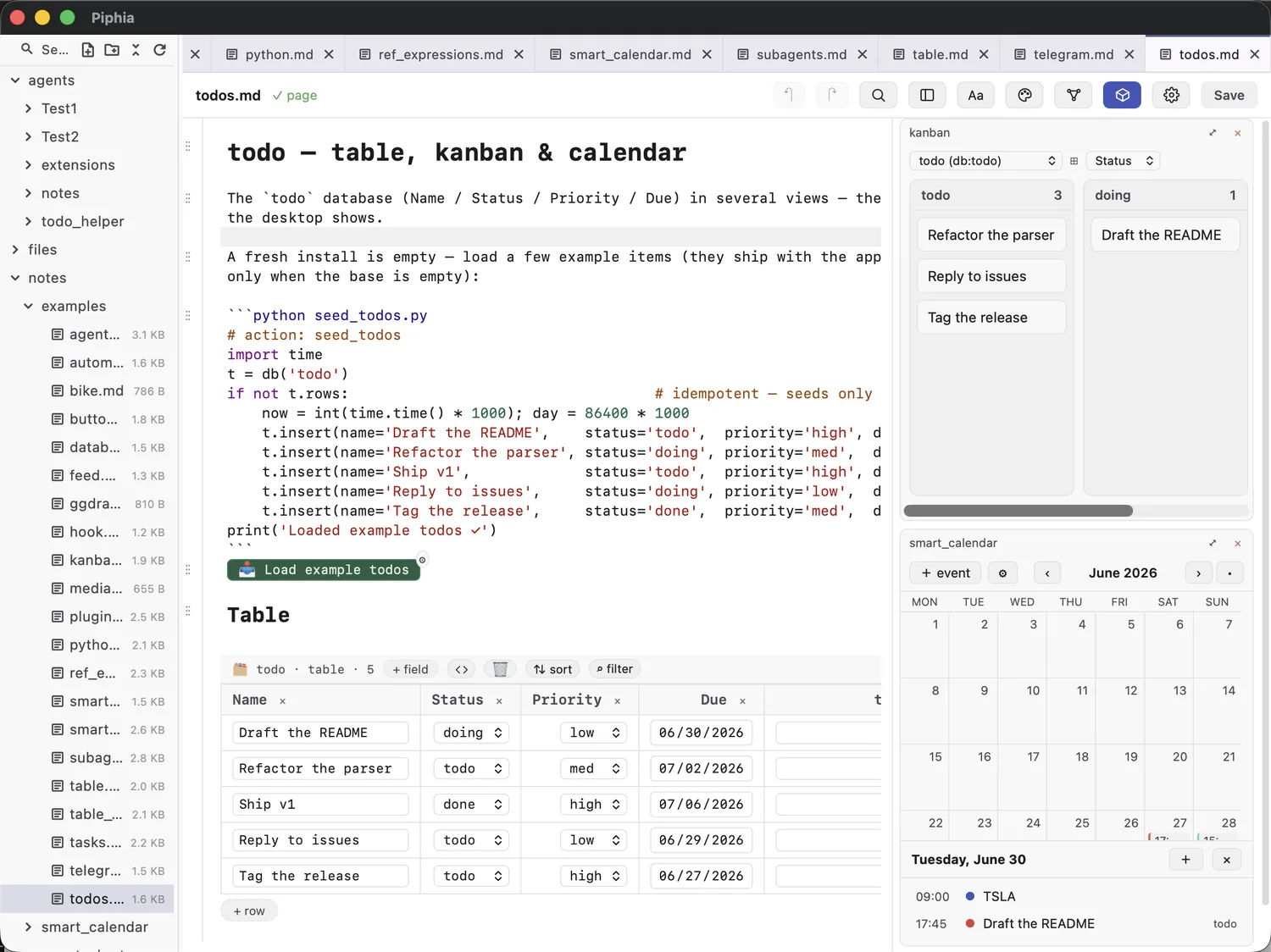Close the kanban panel
The height and width of the screenshot is (952, 1271).
(1238, 133)
